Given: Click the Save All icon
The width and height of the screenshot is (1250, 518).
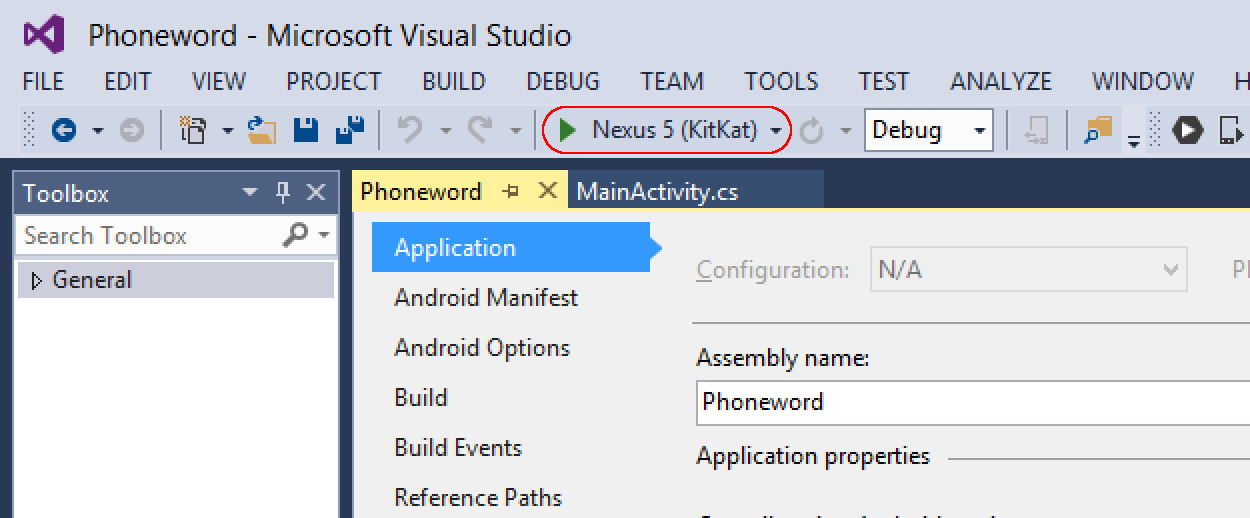Looking at the screenshot, I should point(349,130).
